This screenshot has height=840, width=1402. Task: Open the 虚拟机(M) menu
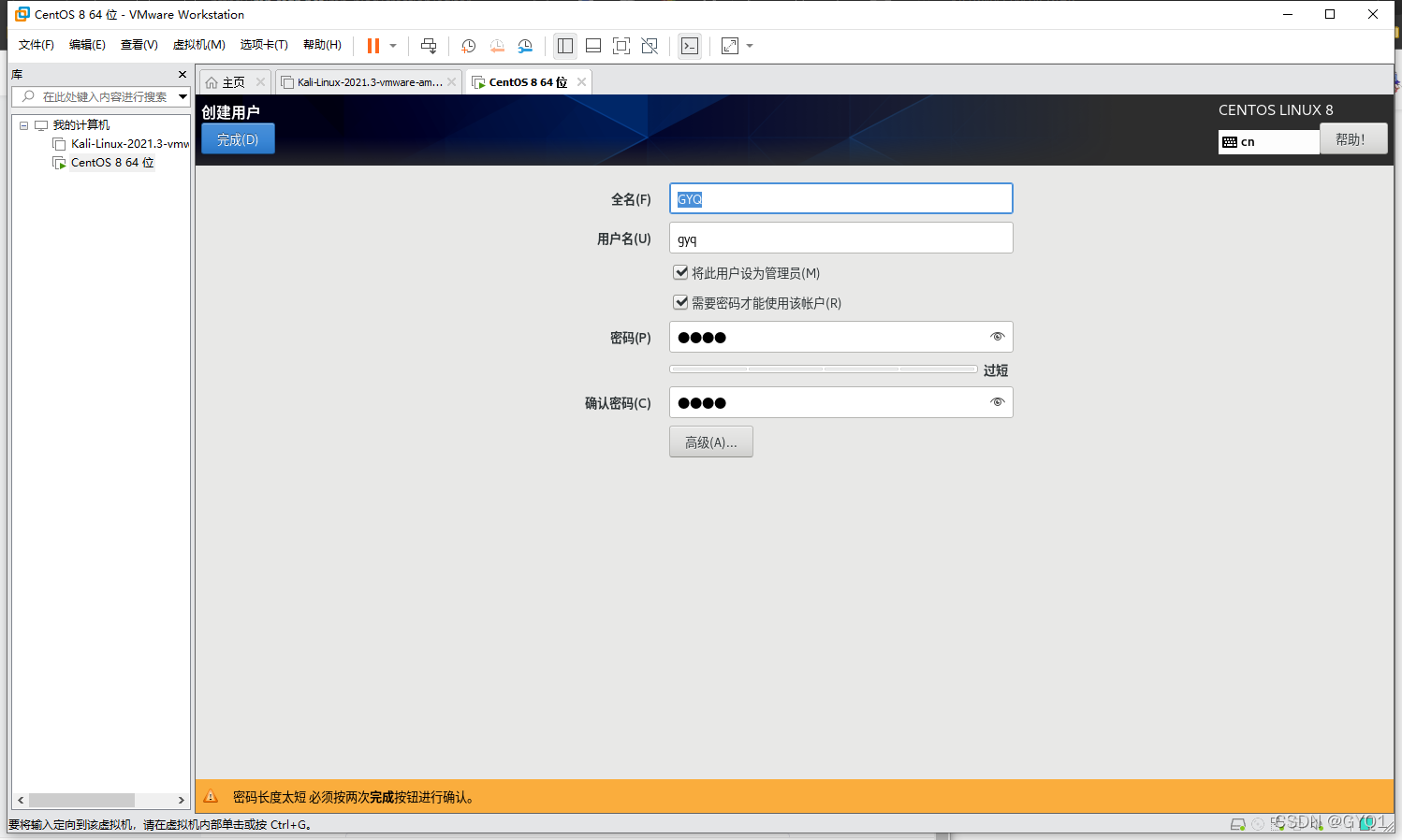click(x=199, y=45)
